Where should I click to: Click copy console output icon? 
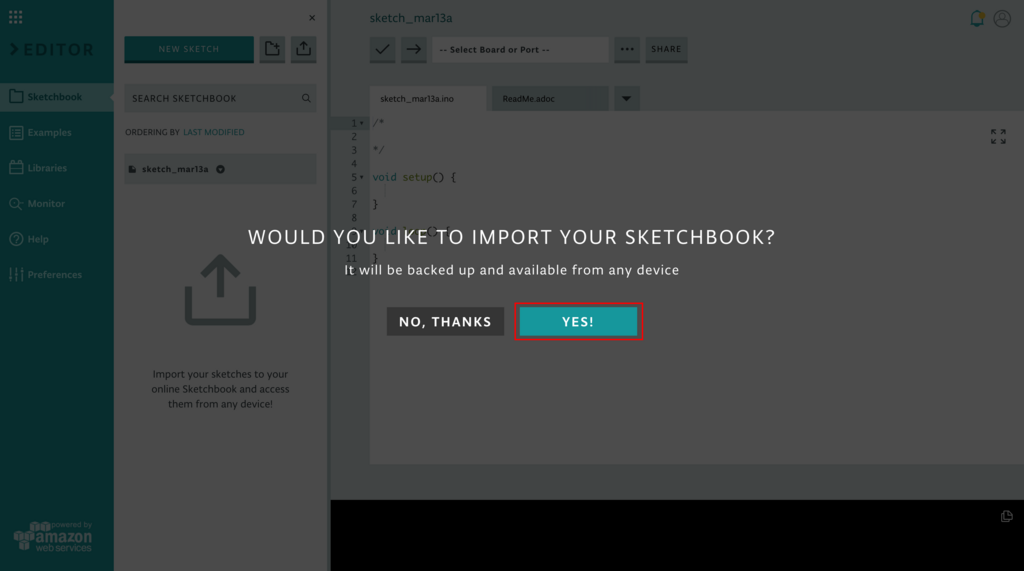(1006, 516)
